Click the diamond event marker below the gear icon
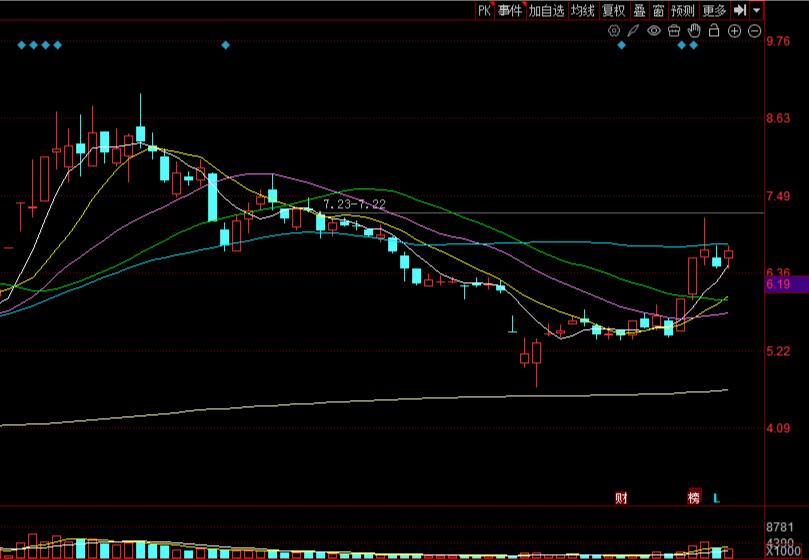 tap(621, 45)
